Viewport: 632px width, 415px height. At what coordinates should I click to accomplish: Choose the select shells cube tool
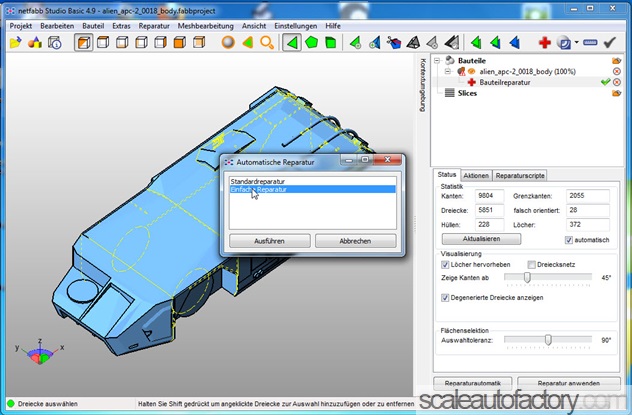(331, 42)
